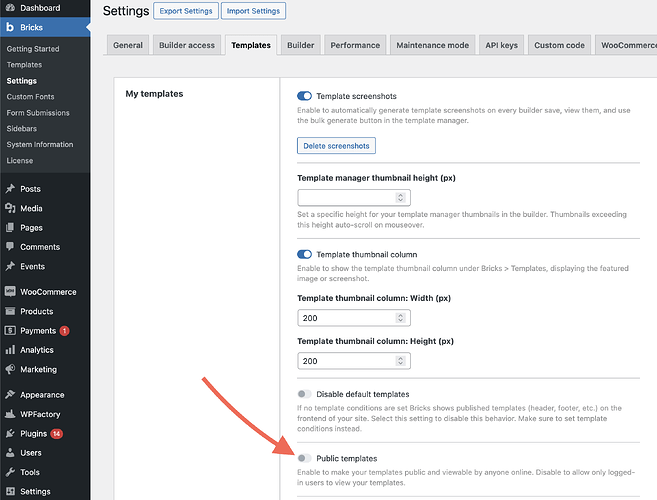The height and width of the screenshot is (500, 657).
Task: Click the WordPress Settings sliders icon
Action: 10,491
